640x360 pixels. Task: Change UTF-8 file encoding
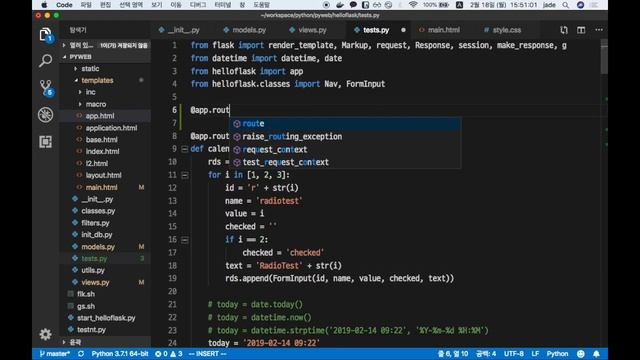coord(514,354)
